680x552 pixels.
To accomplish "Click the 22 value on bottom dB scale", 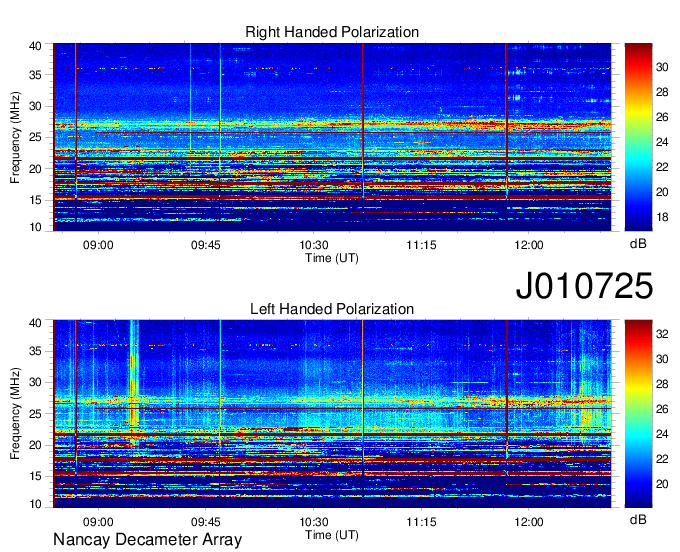I will (x=662, y=459).
